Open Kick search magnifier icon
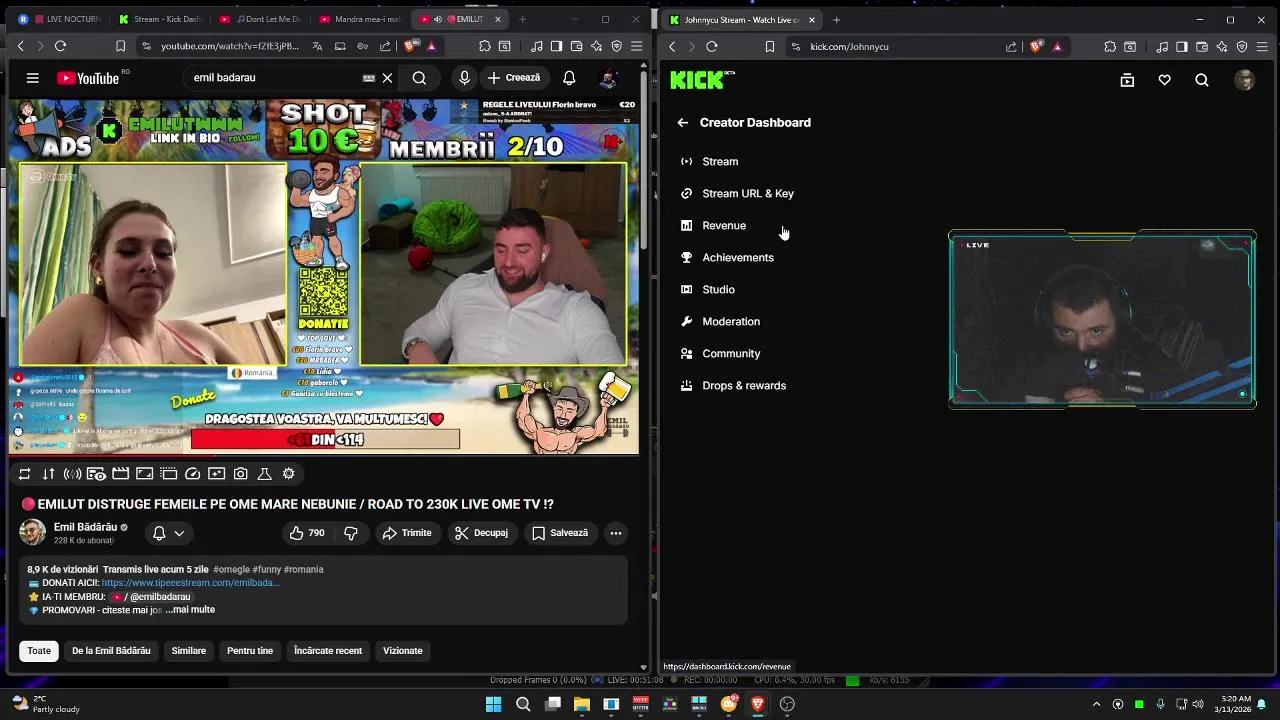Viewport: 1280px width, 720px height. tap(1202, 80)
